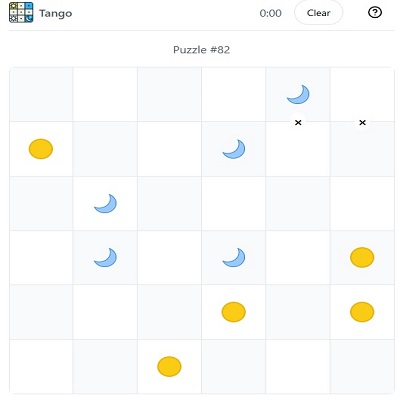
Task: Click the moon in the top row
Action: pyautogui.click(x=298, y=94)
